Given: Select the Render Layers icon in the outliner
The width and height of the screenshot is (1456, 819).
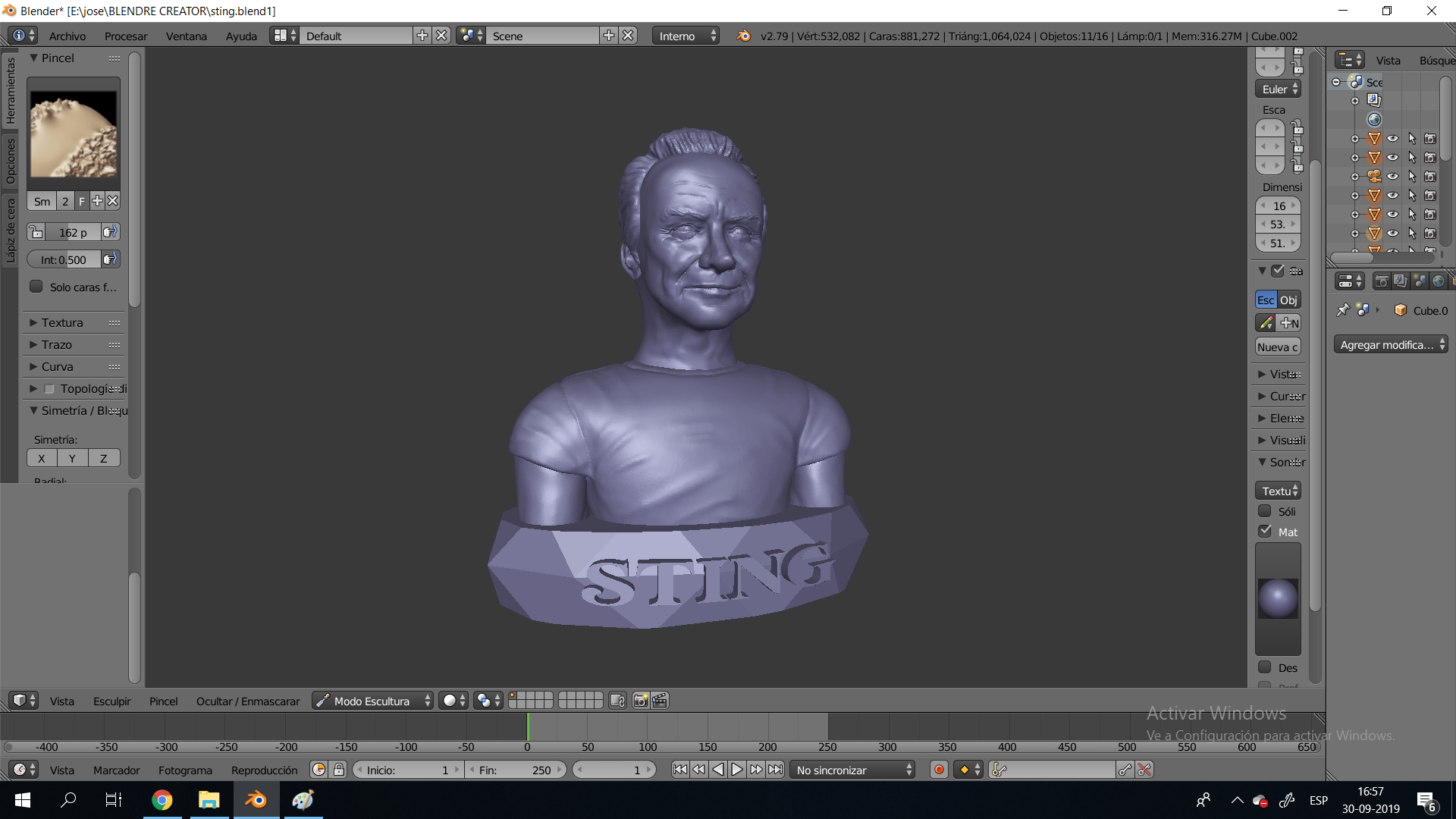Looking at the screenshot, I should click(1374, 99).
